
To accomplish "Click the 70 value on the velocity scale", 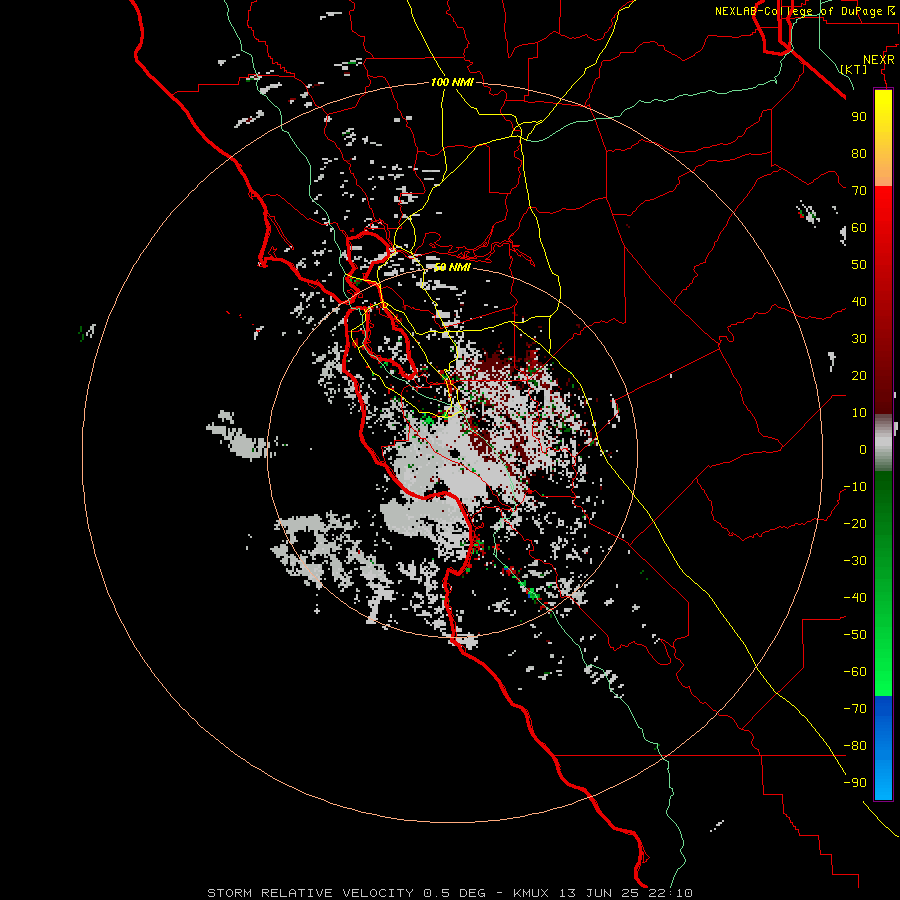I will click(x=859, y=191).
